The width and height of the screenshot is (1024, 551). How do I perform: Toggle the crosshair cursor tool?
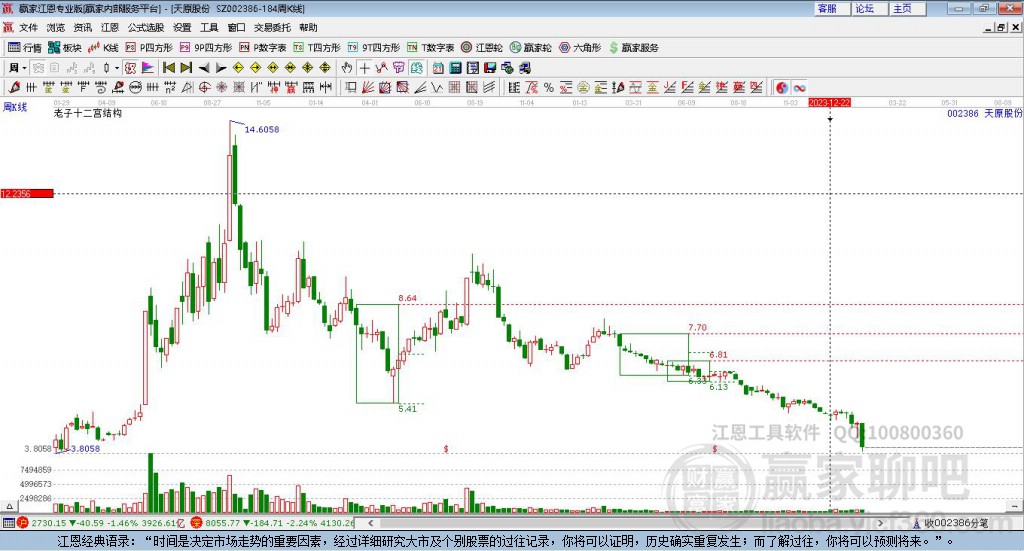coord(364,68)
